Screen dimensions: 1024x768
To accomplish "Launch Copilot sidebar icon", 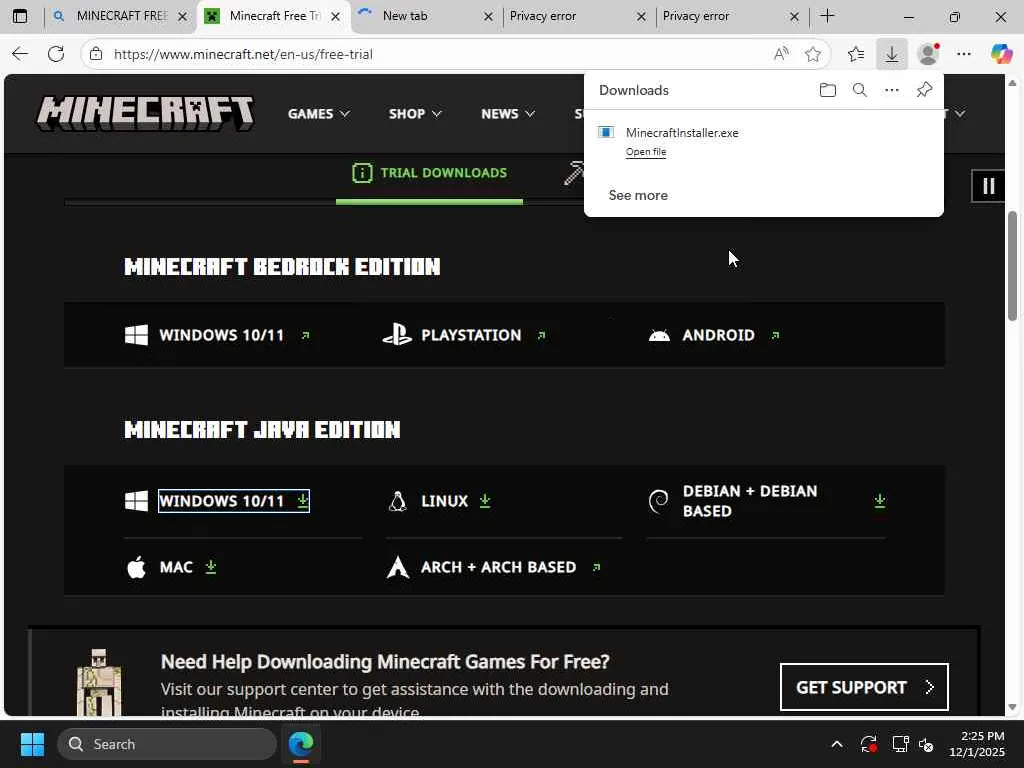I will (x=1001, y=54).
